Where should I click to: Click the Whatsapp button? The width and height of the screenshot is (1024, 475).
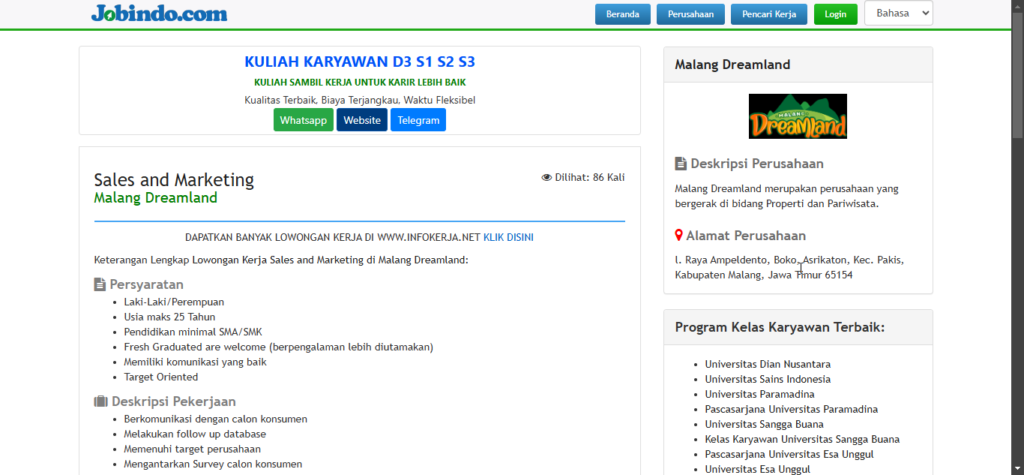303,120
